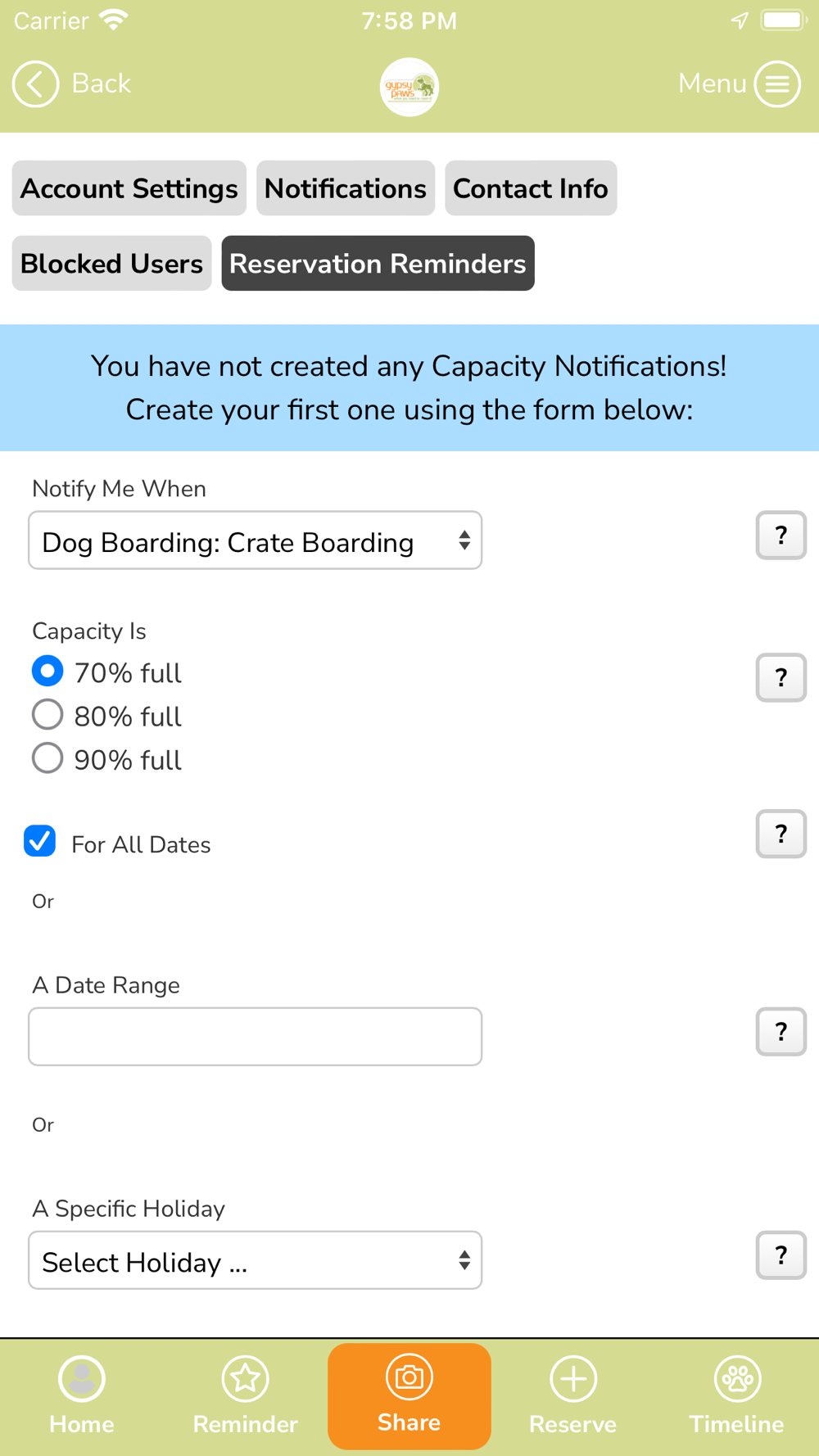The image size is (819, 1456).
Task: Go to Home in bottom bar
Action: [x=82, y=1396]
